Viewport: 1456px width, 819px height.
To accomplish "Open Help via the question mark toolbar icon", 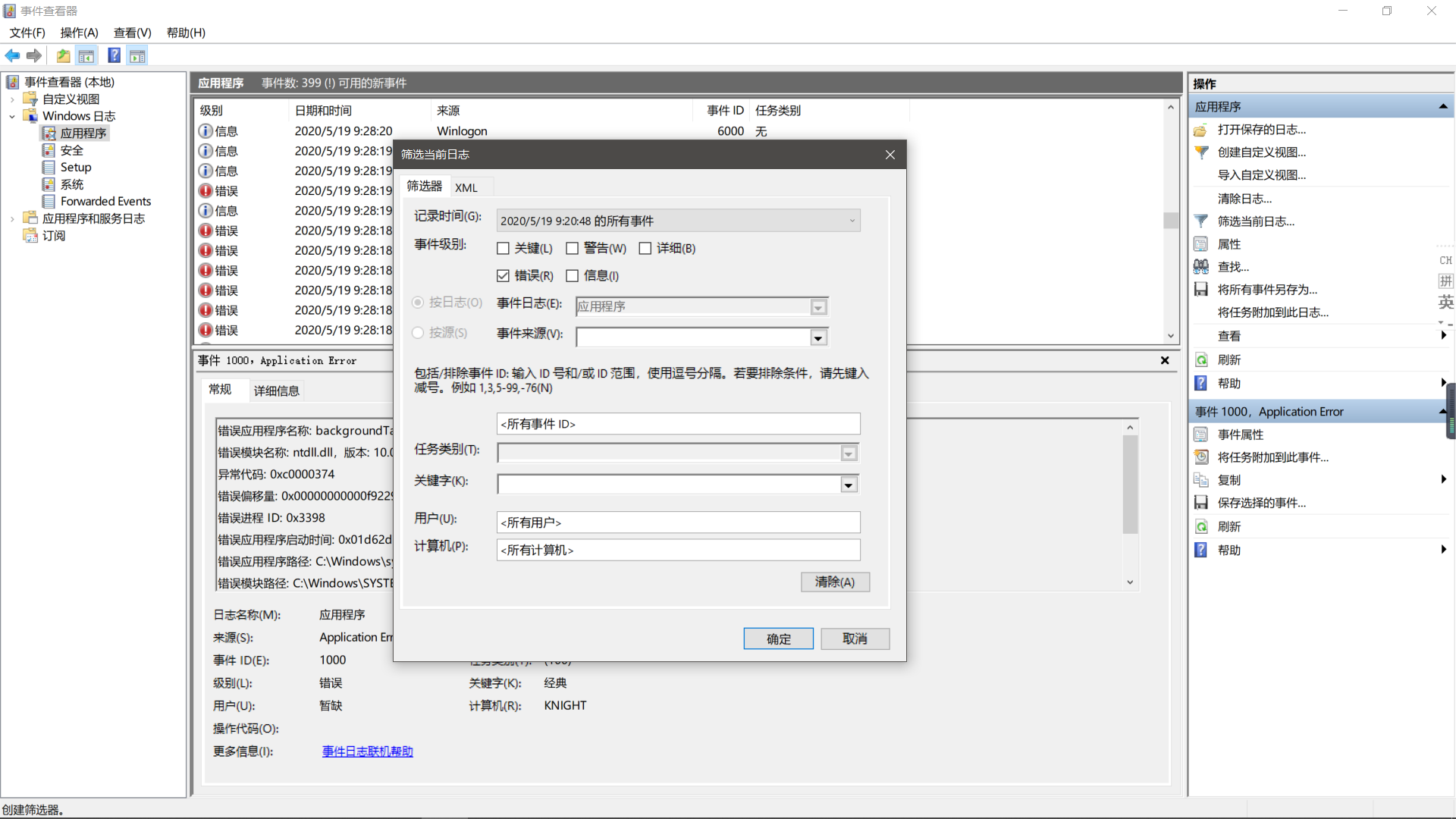I will 114,55.
